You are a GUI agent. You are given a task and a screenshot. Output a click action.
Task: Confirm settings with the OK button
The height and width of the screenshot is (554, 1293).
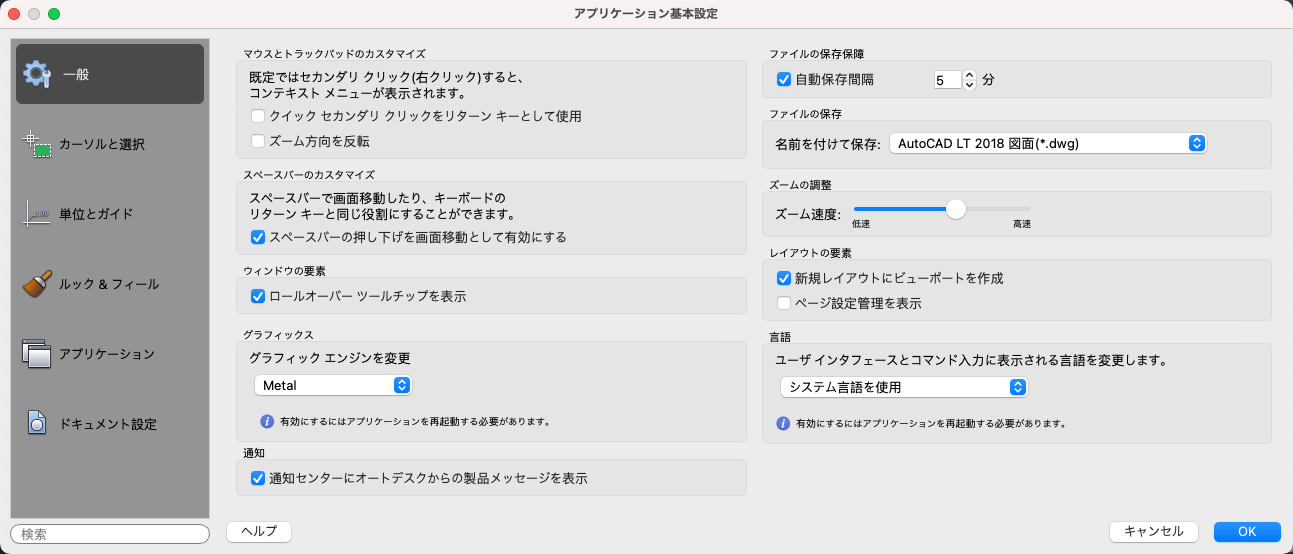(1246, 532)
